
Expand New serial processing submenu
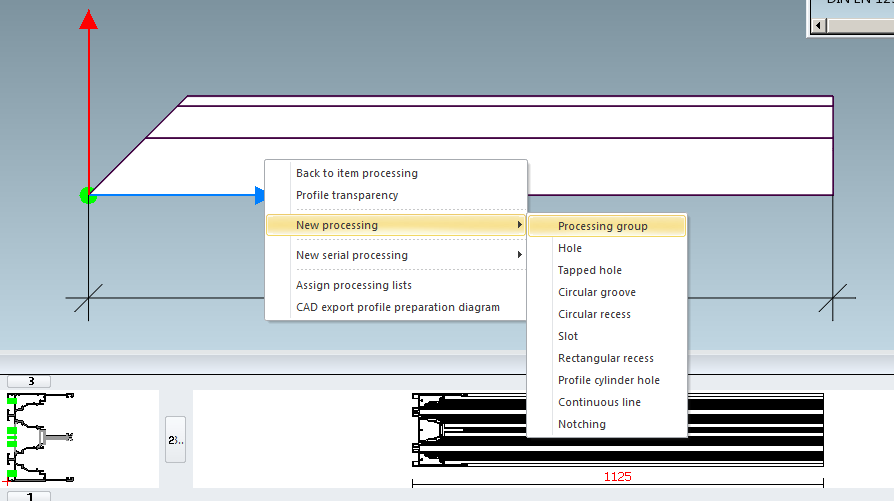pyautogui.click(x=351, y=255)
